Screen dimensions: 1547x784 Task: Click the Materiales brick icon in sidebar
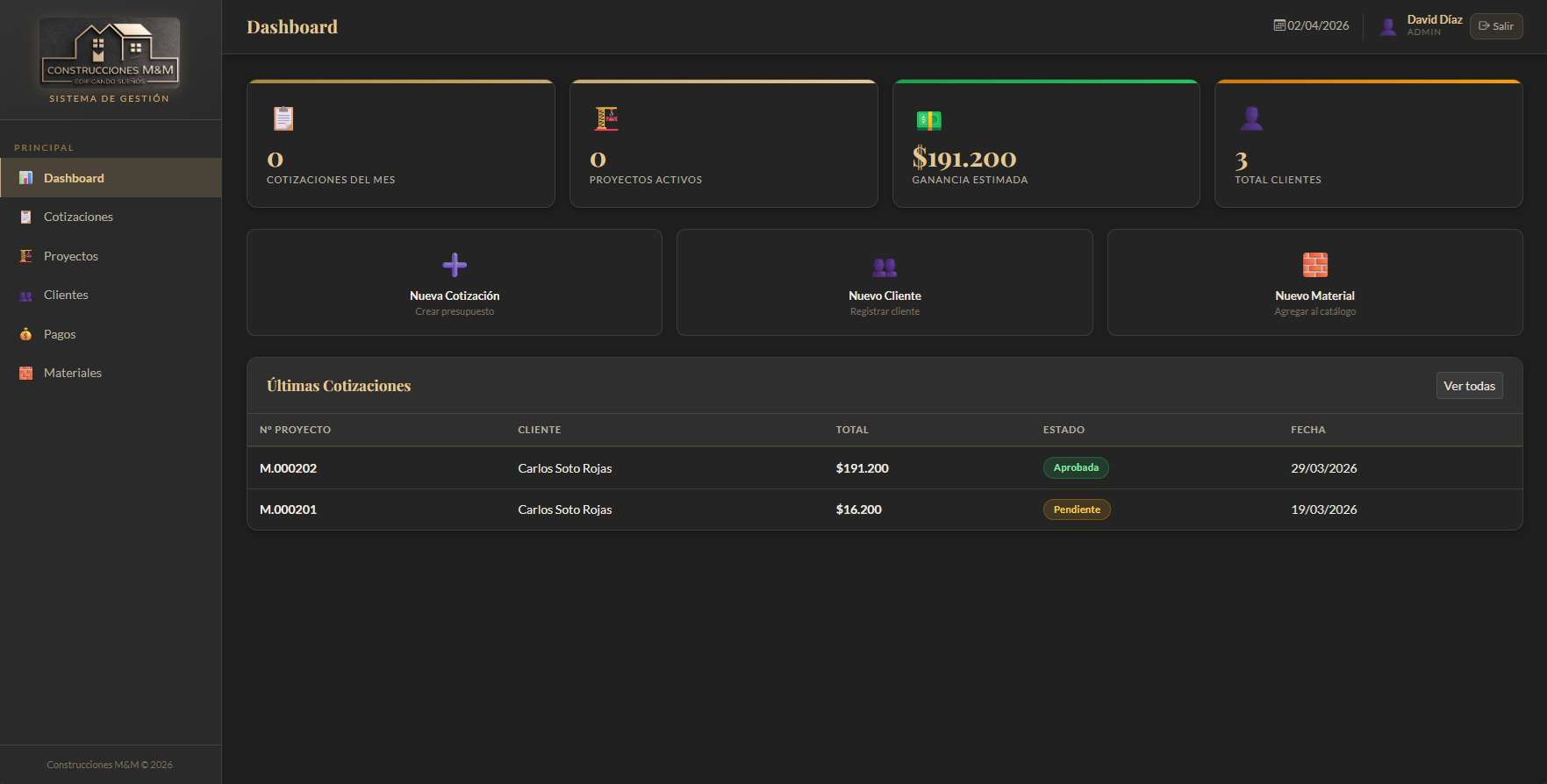pos(26,373)
